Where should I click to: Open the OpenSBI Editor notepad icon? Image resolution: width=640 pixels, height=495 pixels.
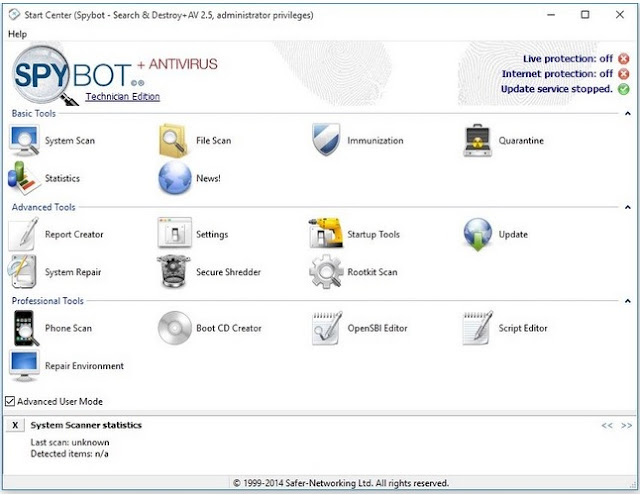tap(327, 328)
